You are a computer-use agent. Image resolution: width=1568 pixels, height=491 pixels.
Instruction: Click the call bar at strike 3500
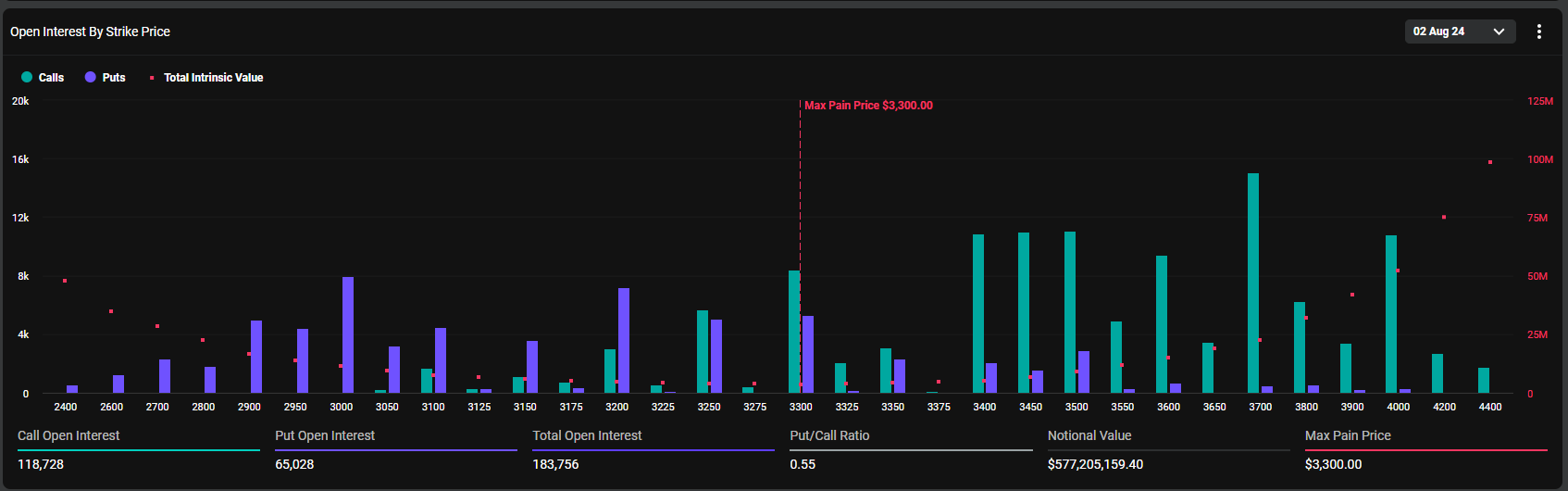[1070, 312]
